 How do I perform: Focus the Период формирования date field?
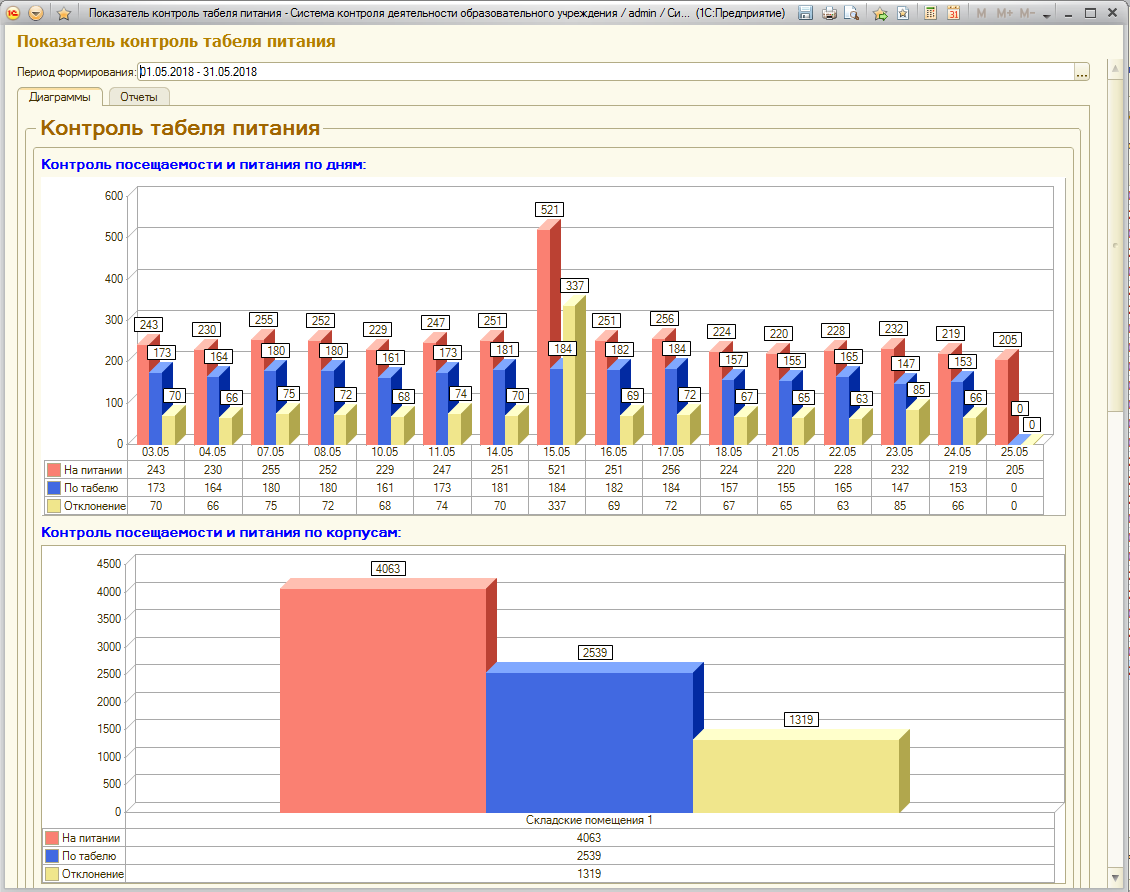pos(605,71)
